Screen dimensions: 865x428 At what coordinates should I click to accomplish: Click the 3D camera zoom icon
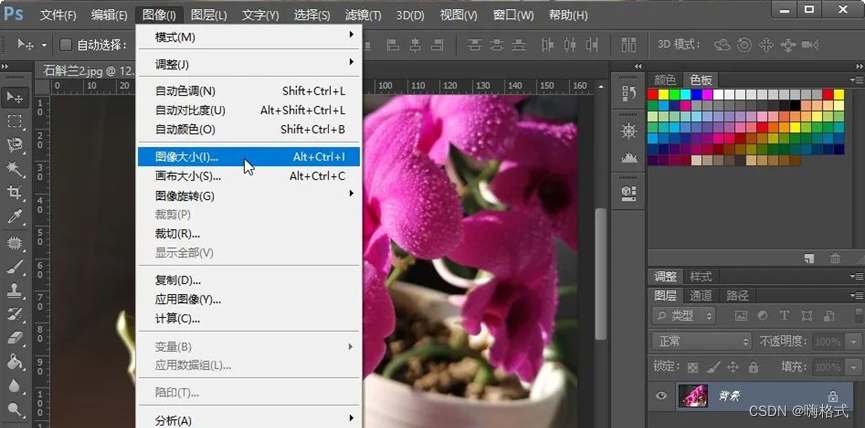tap(810, 45)
